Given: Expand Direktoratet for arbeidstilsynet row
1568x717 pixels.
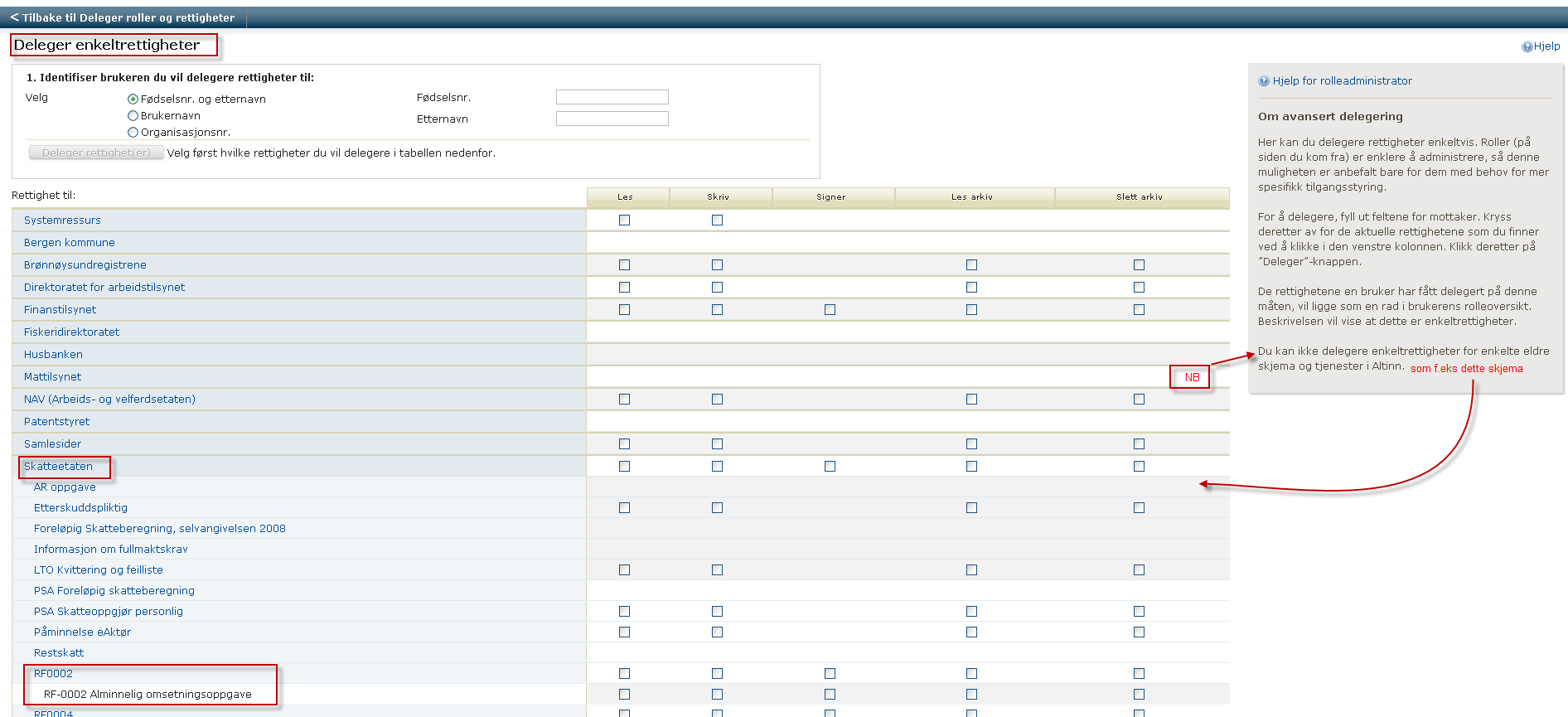Looking at the screenshot, I should (x=104, y=287).
